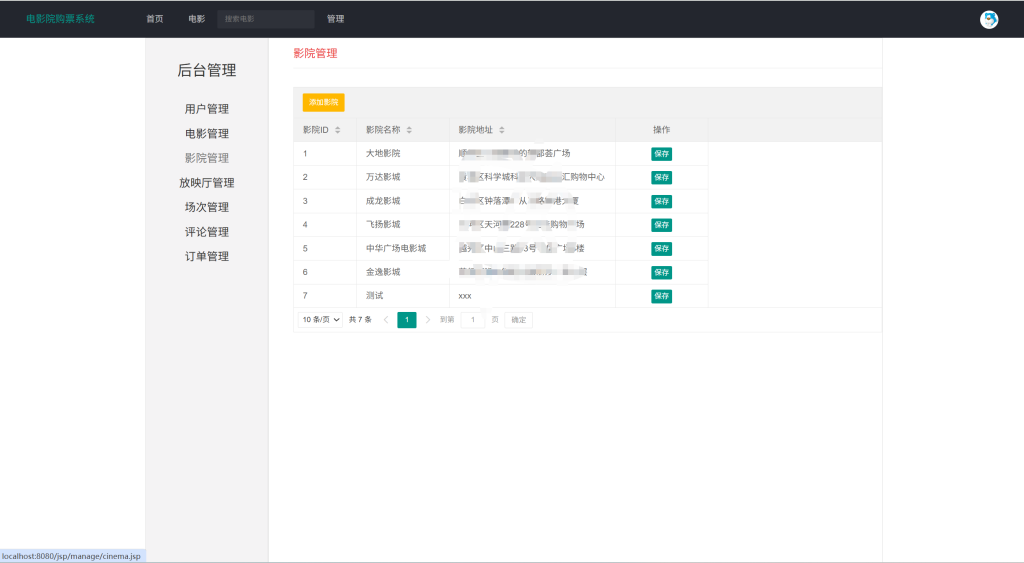The height and width of the screenshot is (563, 1024).
Task: Select 用户管理 in the sidebar
Action: point(206,109)
